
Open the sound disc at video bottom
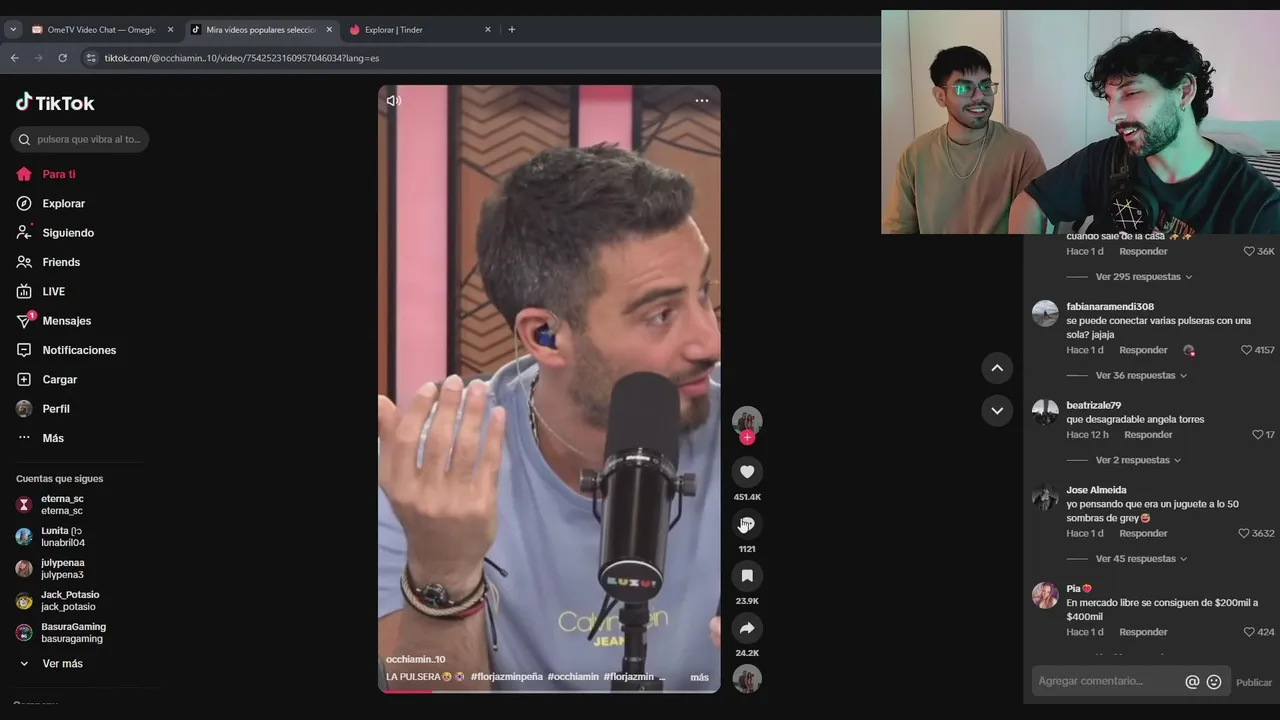[747, 679]
